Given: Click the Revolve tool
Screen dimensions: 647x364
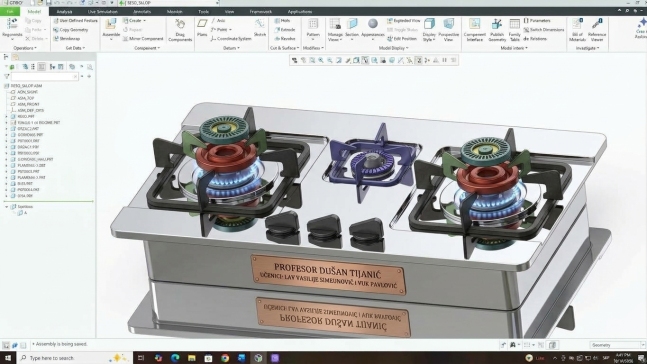Looking at the screenshot, I should coord(285,39).
